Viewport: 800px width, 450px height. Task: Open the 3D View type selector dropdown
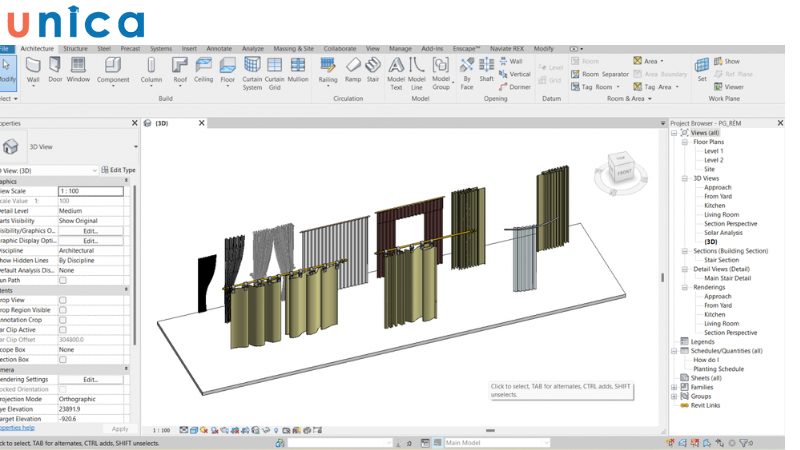136,147
